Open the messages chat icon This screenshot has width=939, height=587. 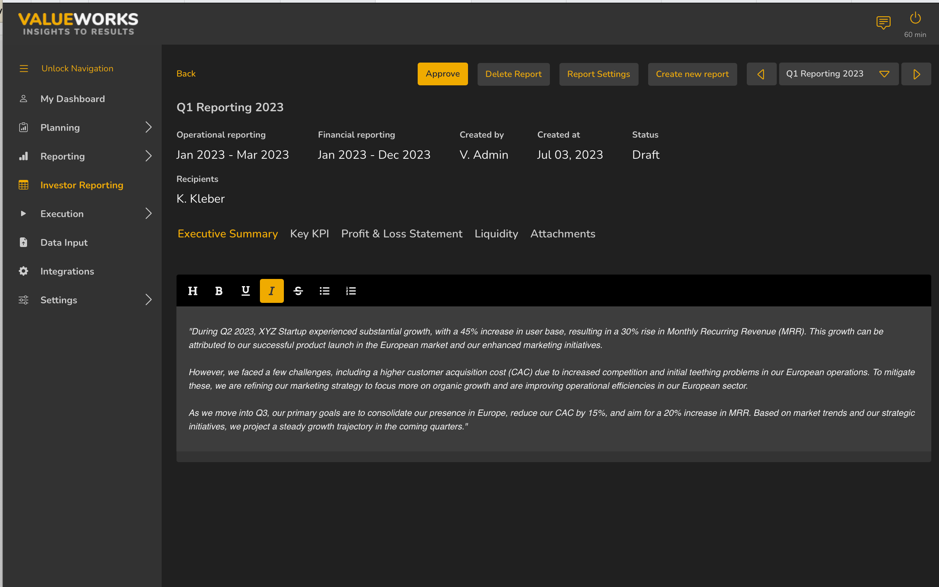pyautogui.click(x=883, y=22)
